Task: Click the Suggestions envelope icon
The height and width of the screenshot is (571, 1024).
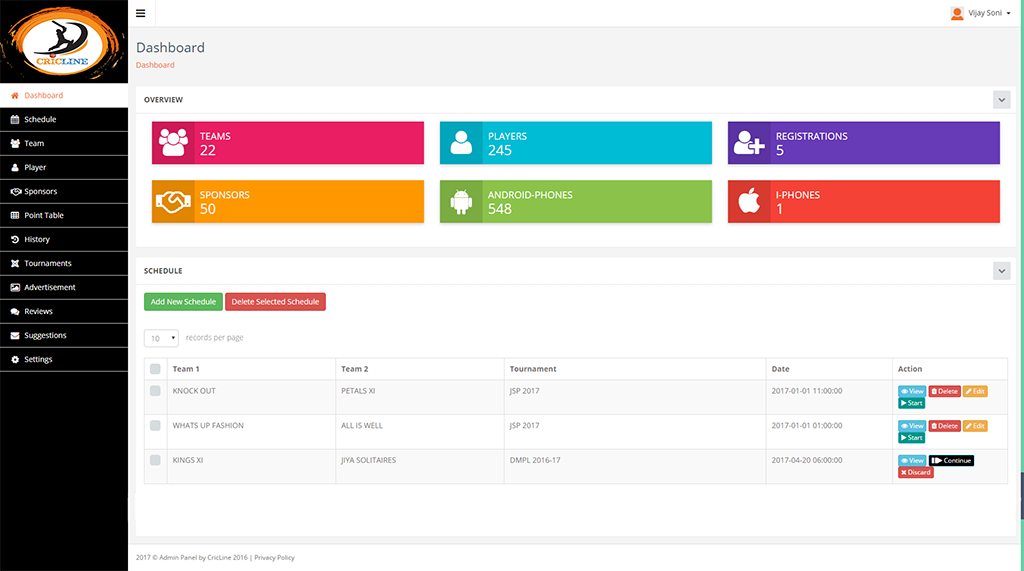Action: 15,335
